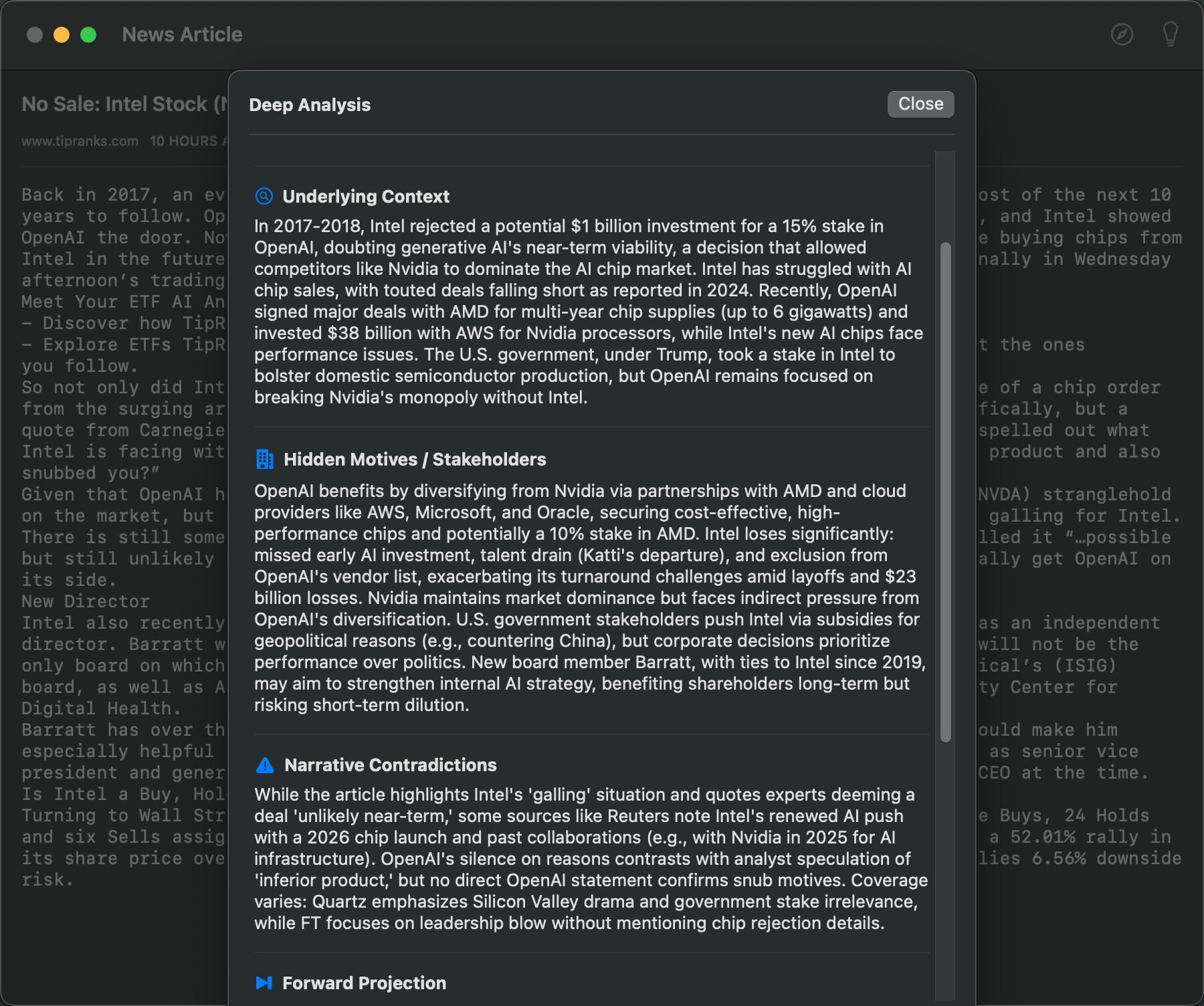1204x1006 pixels.
Task: Click the Deep Analysis scrollbar thumb
Action: pyautogui.click(x=945, y=492)
